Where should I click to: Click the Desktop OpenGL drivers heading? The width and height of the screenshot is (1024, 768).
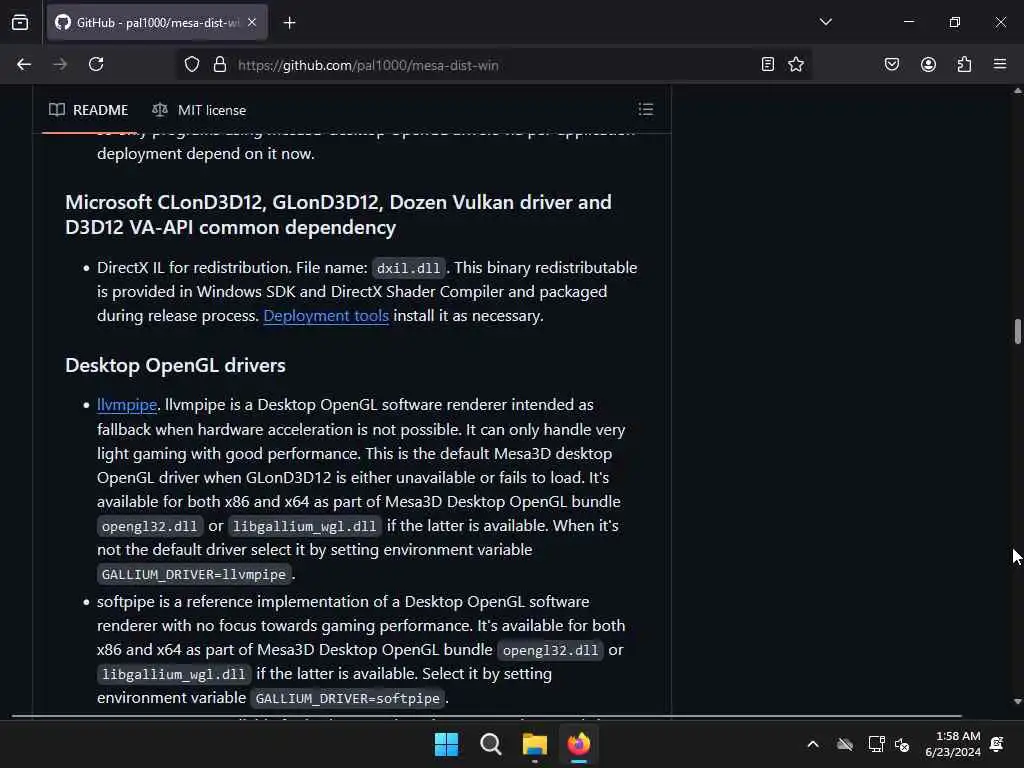(175, 365)
